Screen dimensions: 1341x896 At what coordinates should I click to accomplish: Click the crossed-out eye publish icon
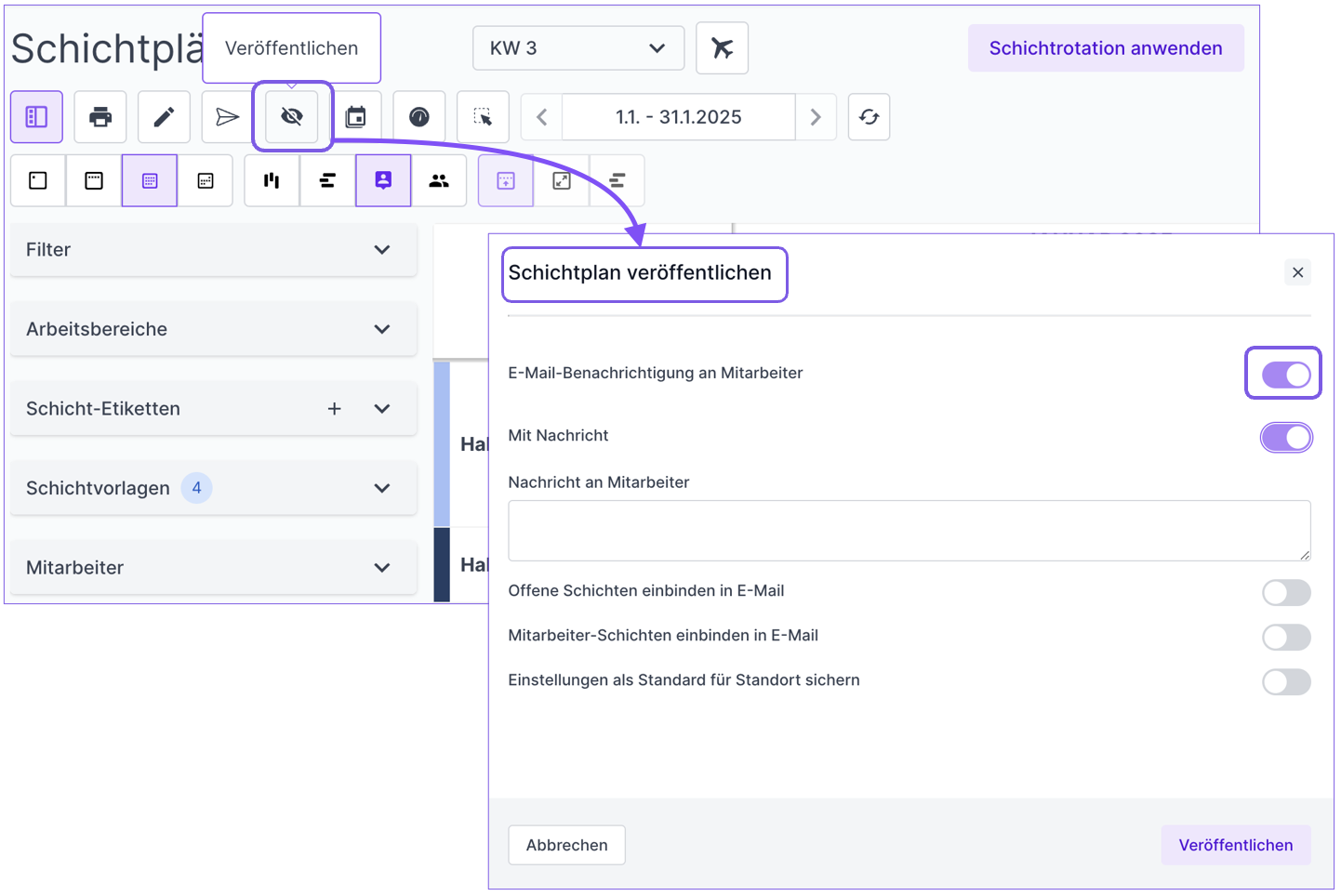[x=292, y=117]
